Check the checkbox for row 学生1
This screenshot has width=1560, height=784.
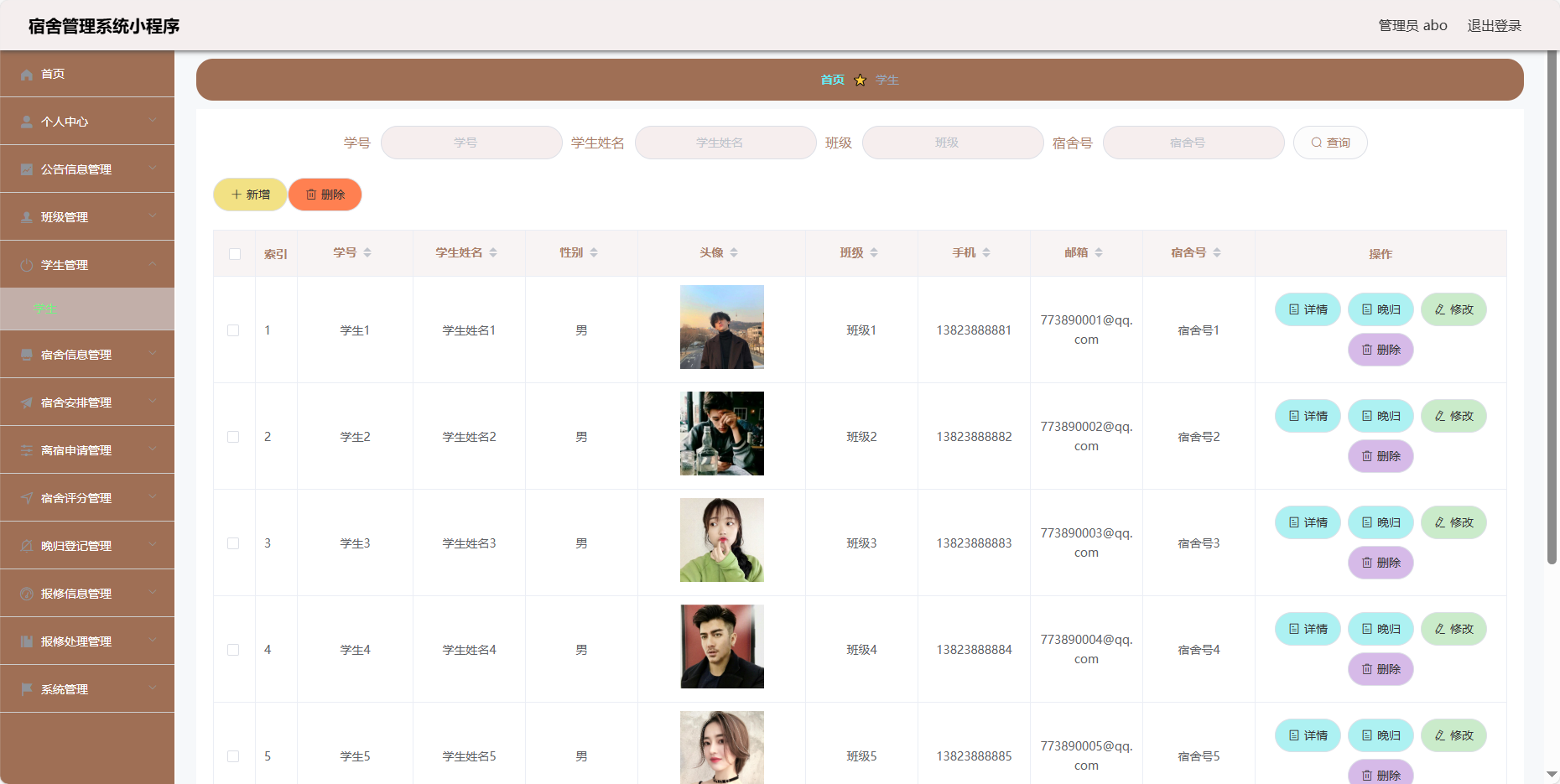click(233, 331)
